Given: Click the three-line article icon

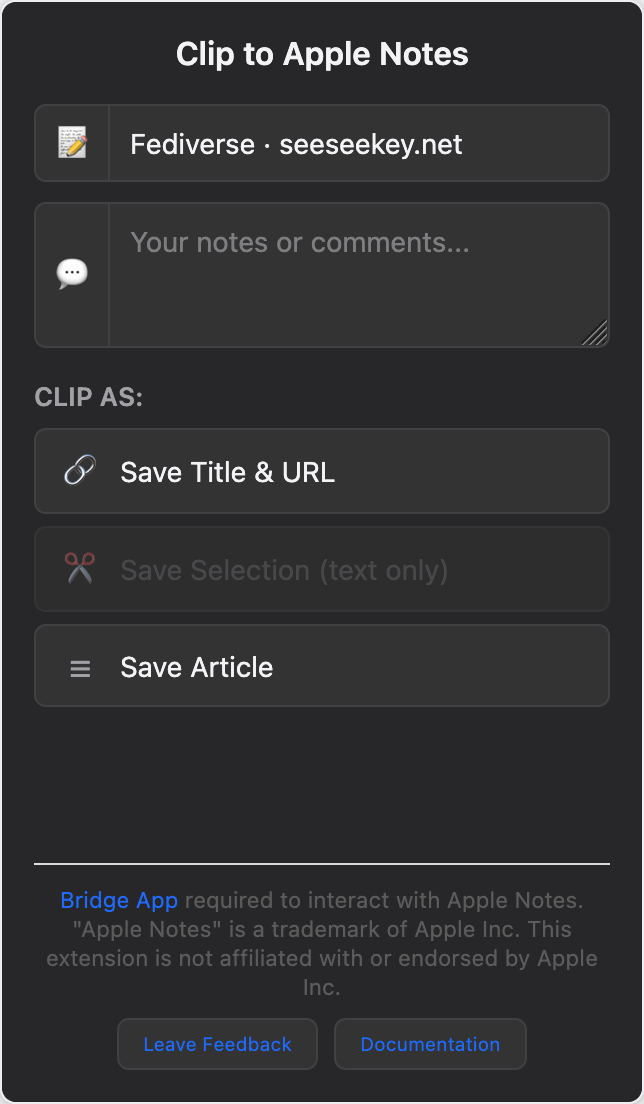Looking at the screenshot, I should [80, 668].
